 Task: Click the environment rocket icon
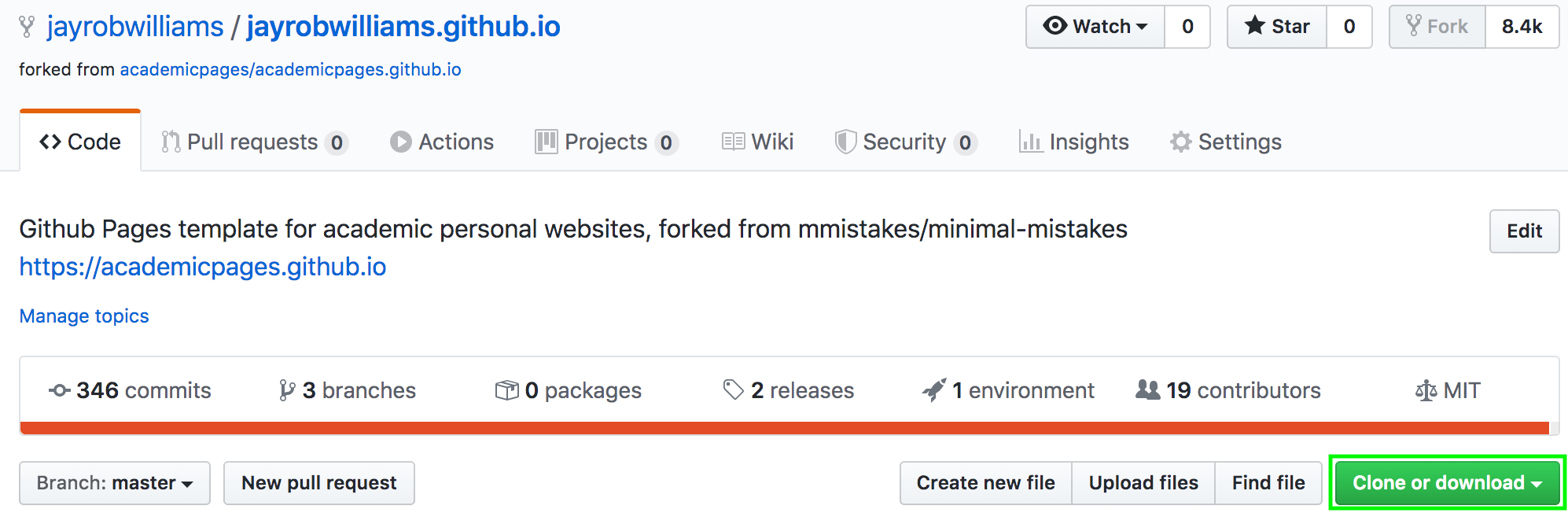[x=934, y=390]
